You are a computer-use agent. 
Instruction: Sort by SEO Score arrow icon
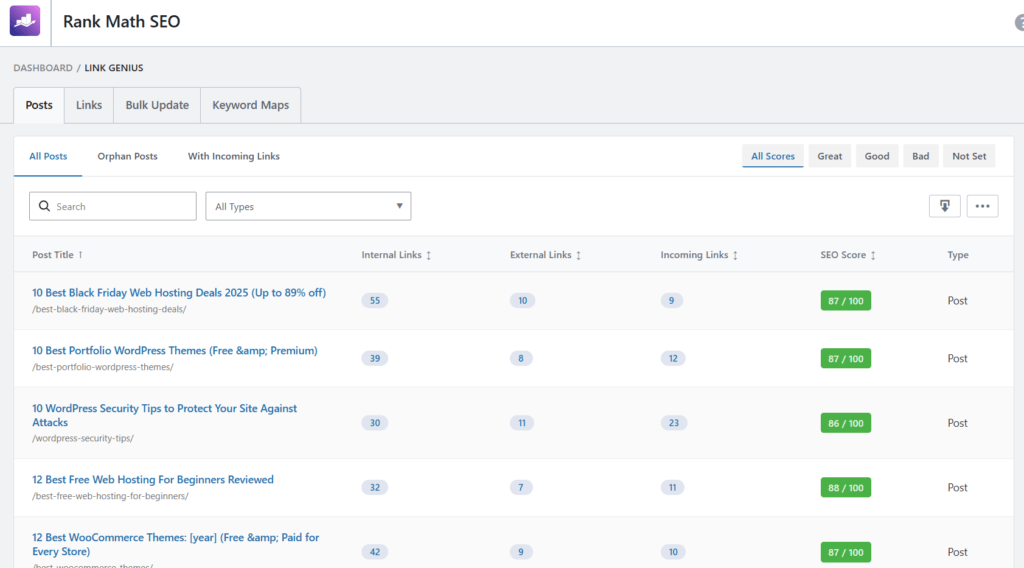(873, 255)
